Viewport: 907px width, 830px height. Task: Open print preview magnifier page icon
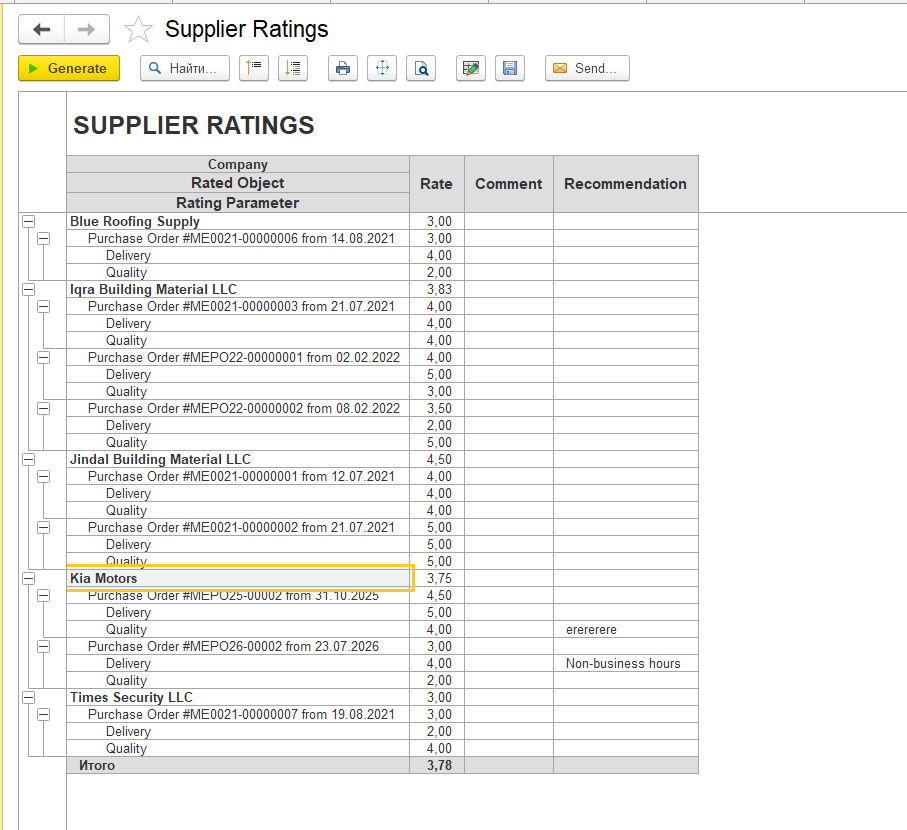coord(421,68)
